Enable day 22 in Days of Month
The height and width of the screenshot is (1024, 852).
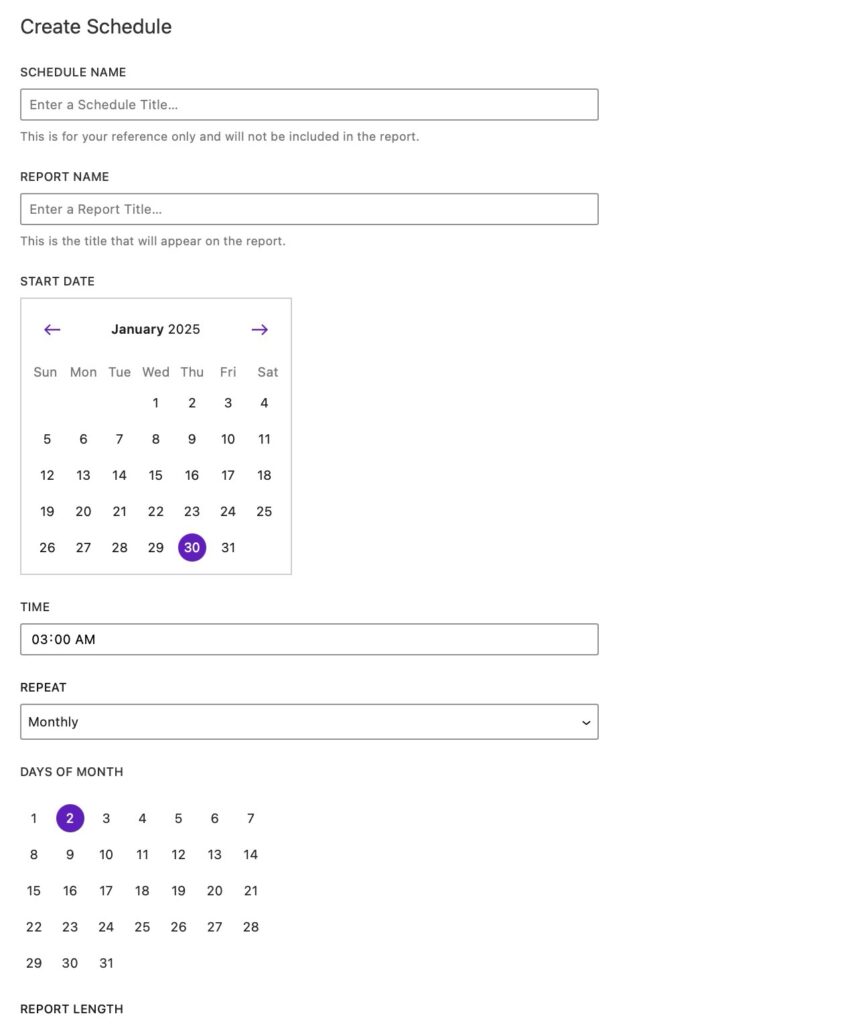click(34, 927)
